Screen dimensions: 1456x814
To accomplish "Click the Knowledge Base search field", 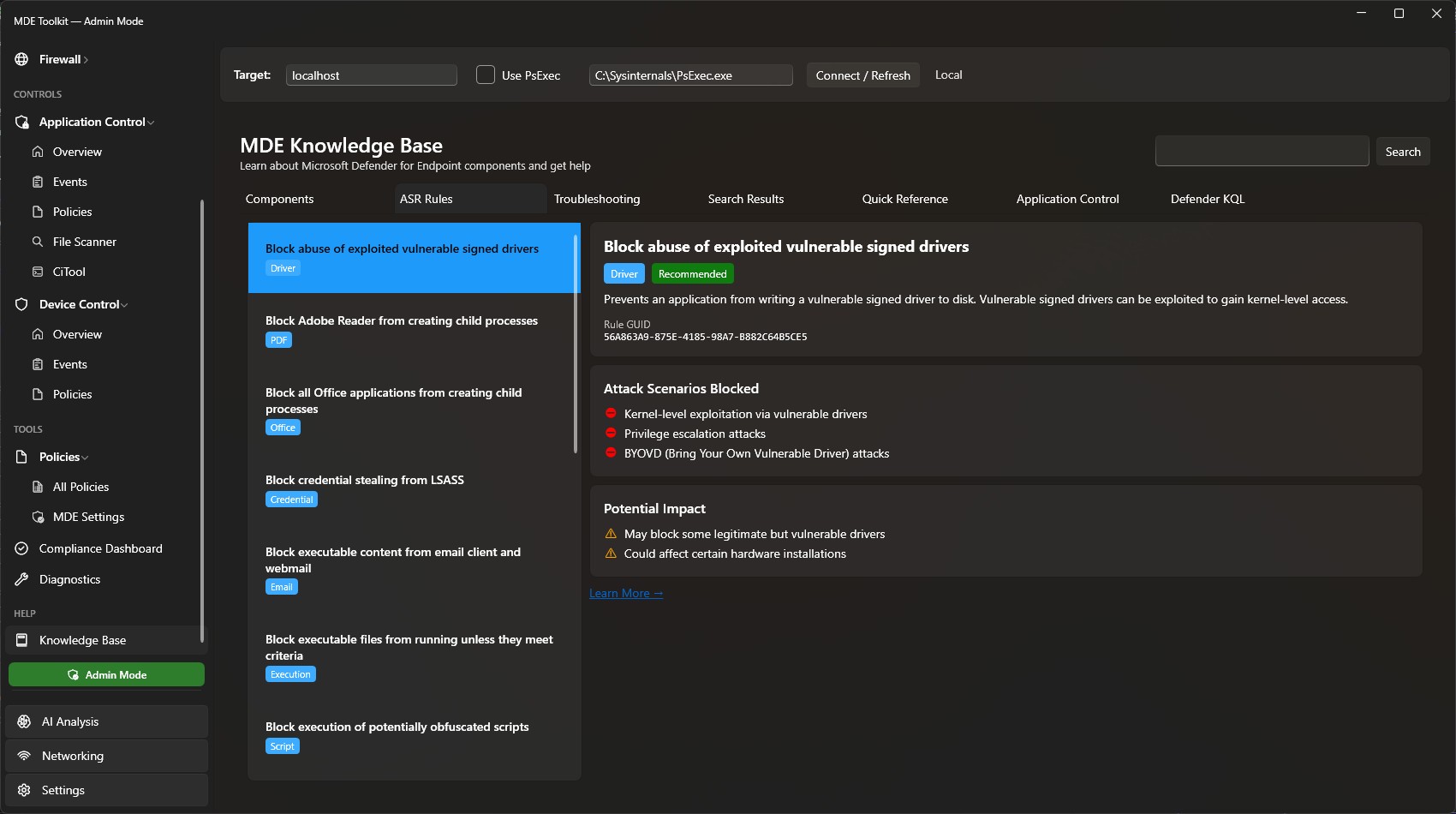I will pyautogui.click(x=1261, y=152).
